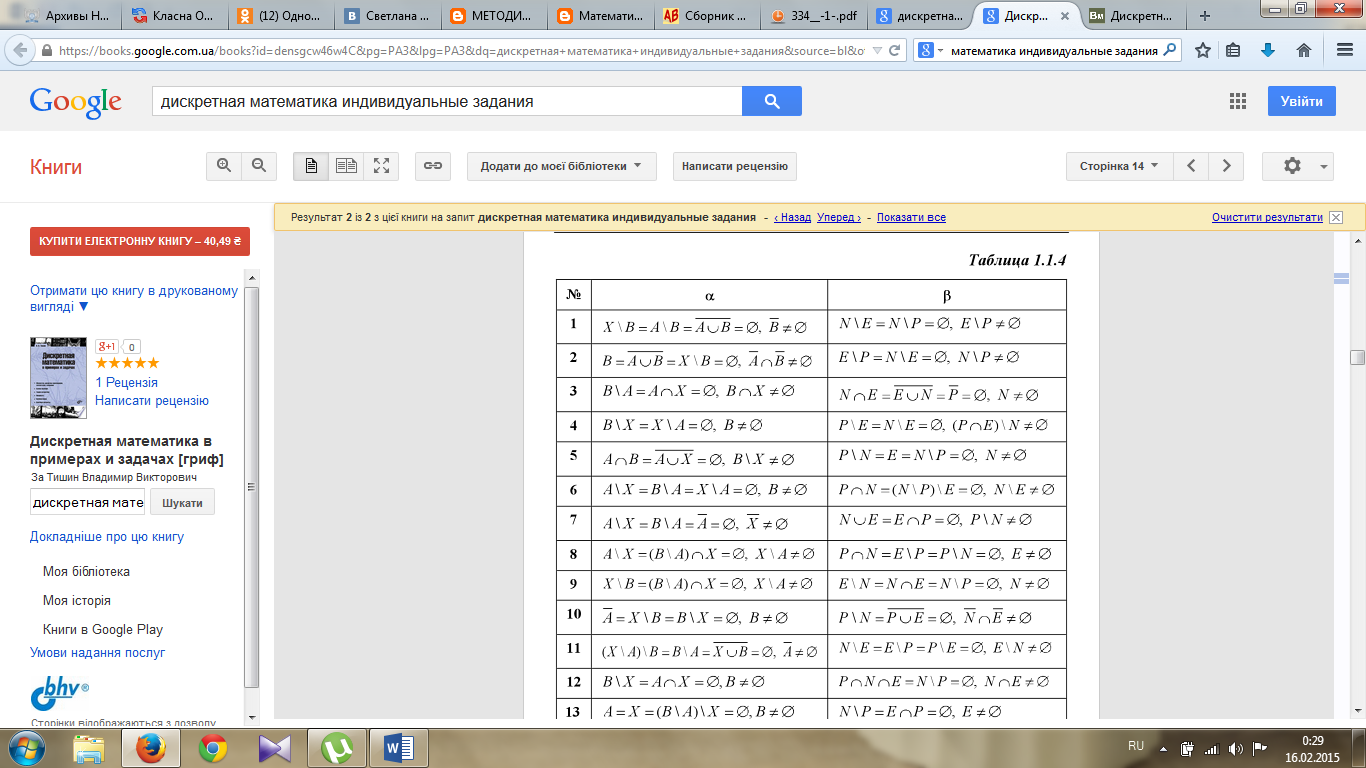Go to next page arrow
Viewport: 1366px width, 768px height.
(1226, 166)
